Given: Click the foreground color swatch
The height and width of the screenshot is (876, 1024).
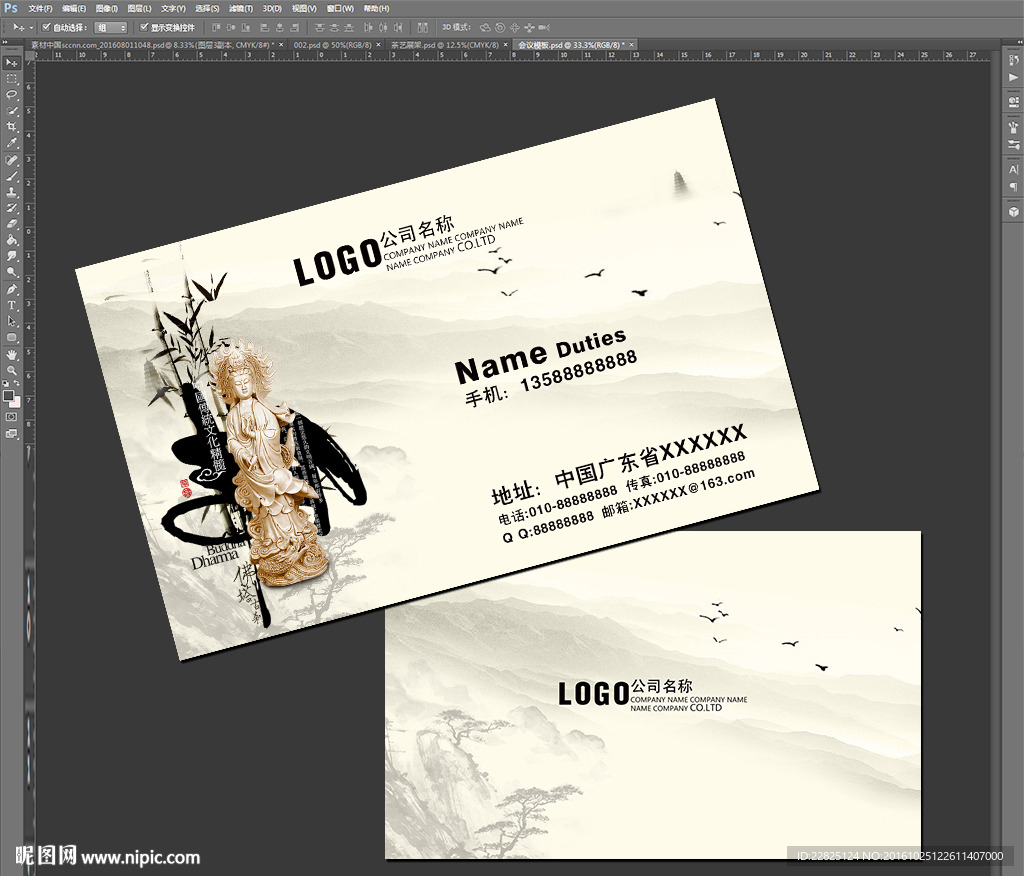Looking at the screenshot, I should pyautogui.click(x=8, y=396).
